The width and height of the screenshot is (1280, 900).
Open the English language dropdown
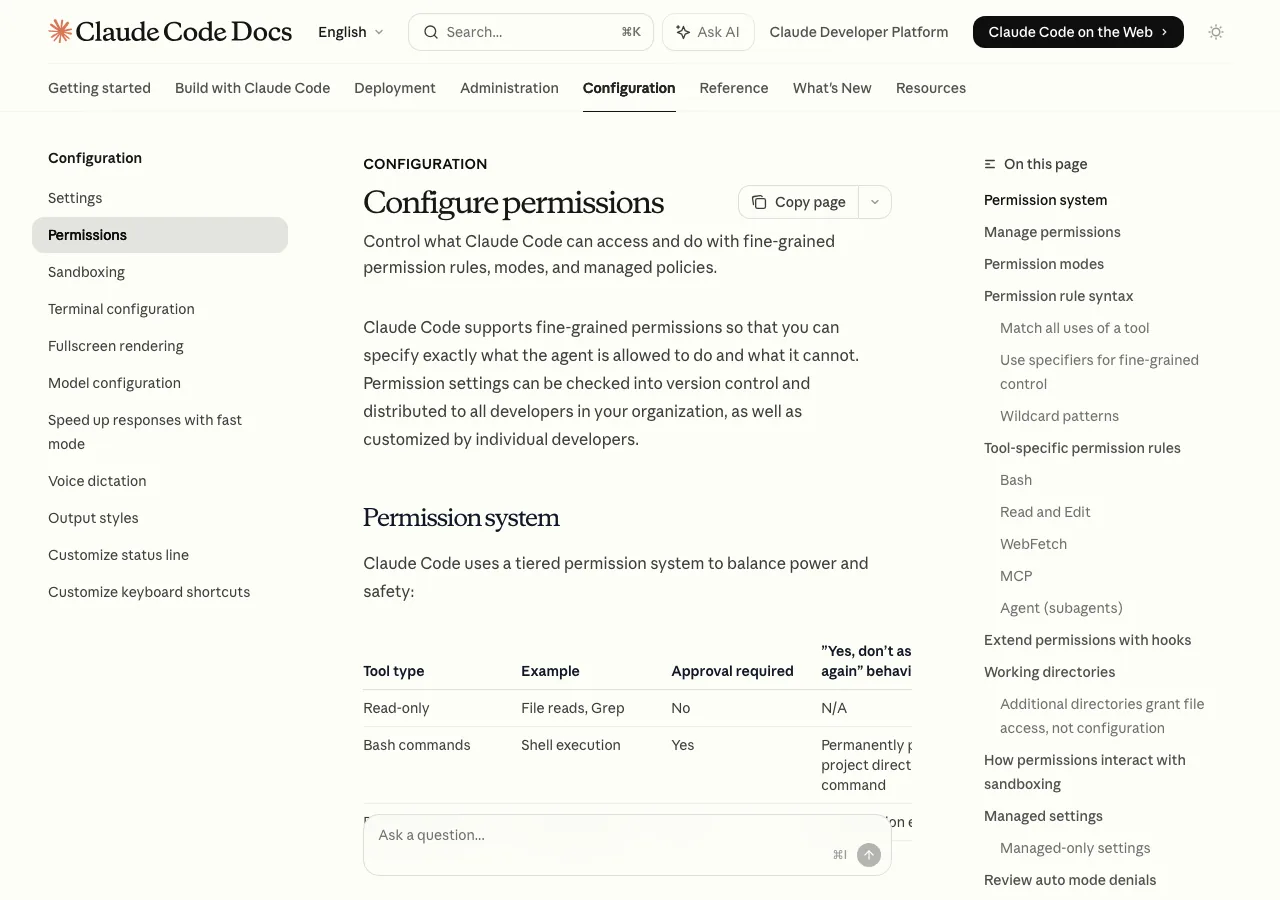tap(351, 32)
